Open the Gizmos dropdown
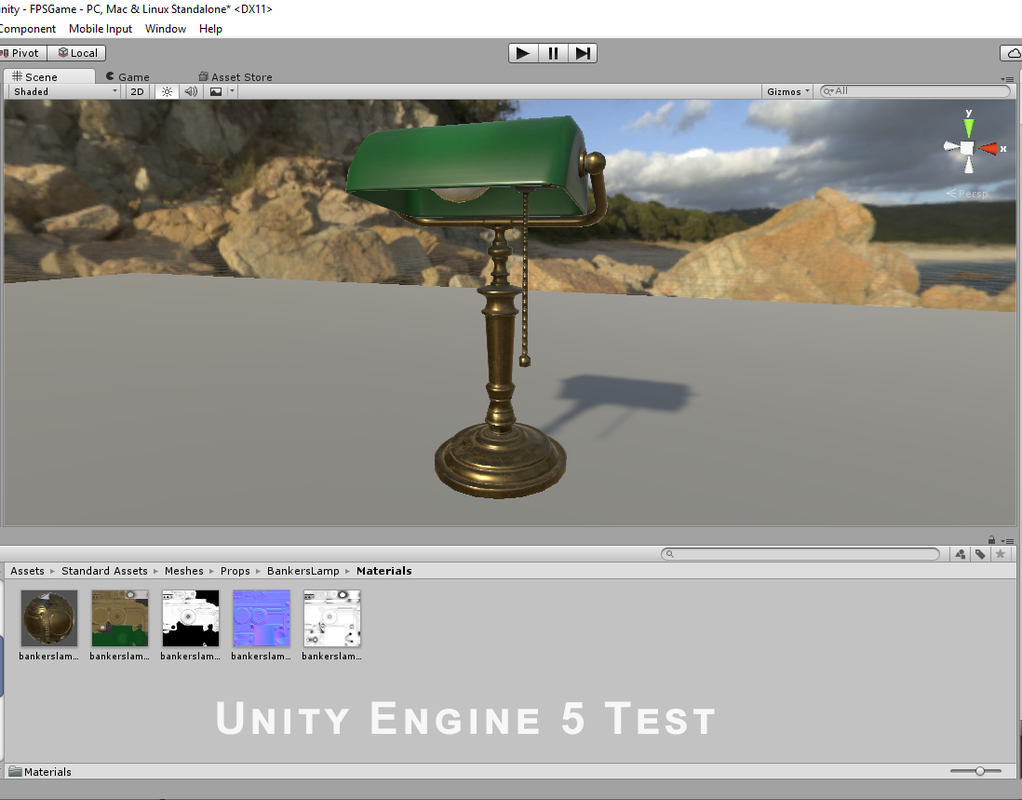The image size is (1022, 800). tap(786, 91)
